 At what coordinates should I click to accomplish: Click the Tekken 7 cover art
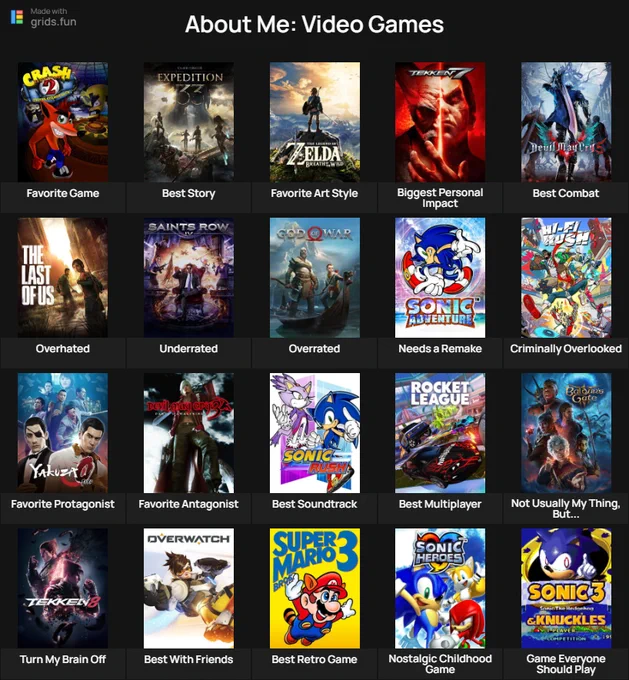click(x=440, y=122)
